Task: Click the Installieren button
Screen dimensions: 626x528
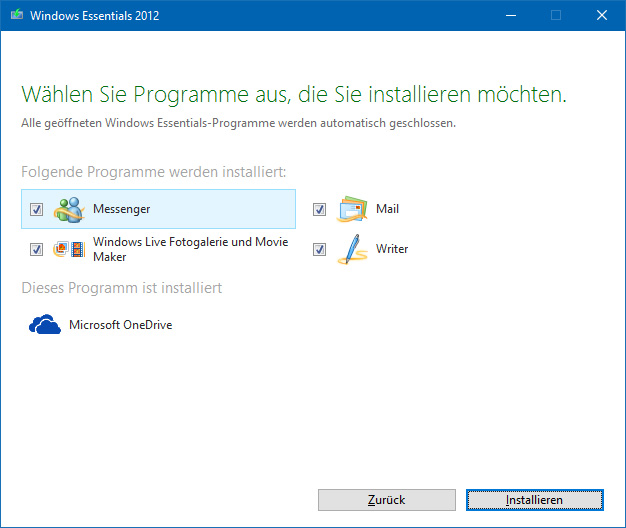Action: (x=535, y=500)
